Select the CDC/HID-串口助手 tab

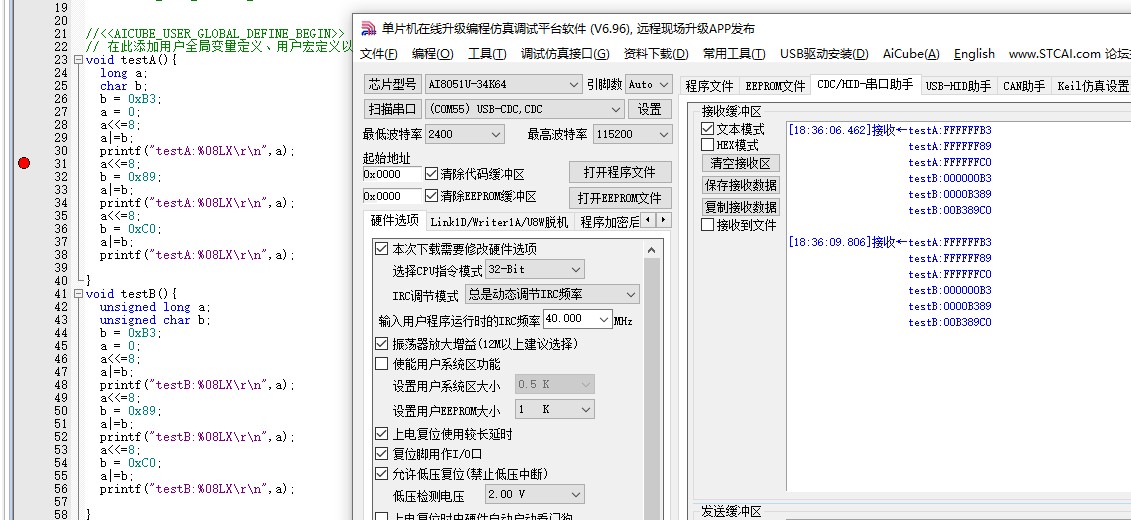(865, 84)
